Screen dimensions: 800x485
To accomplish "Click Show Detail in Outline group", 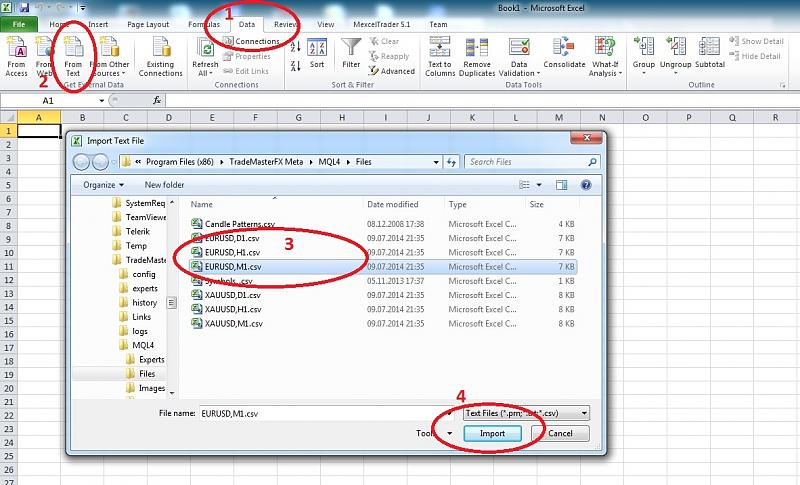I will pos(756,41).
